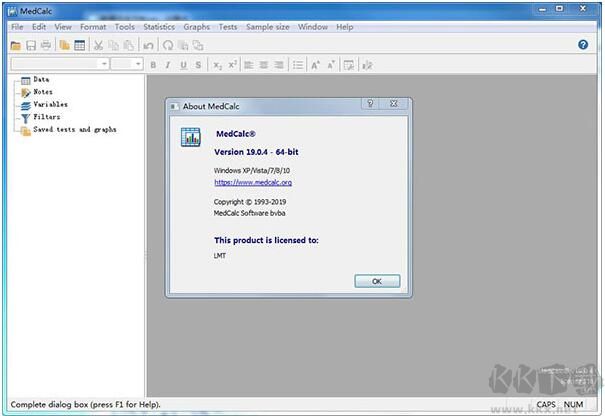Viewport: 605px width, 416px height.
Task: Open the Graphs menu
Action: pyautogui.click(x=196, y=27)
